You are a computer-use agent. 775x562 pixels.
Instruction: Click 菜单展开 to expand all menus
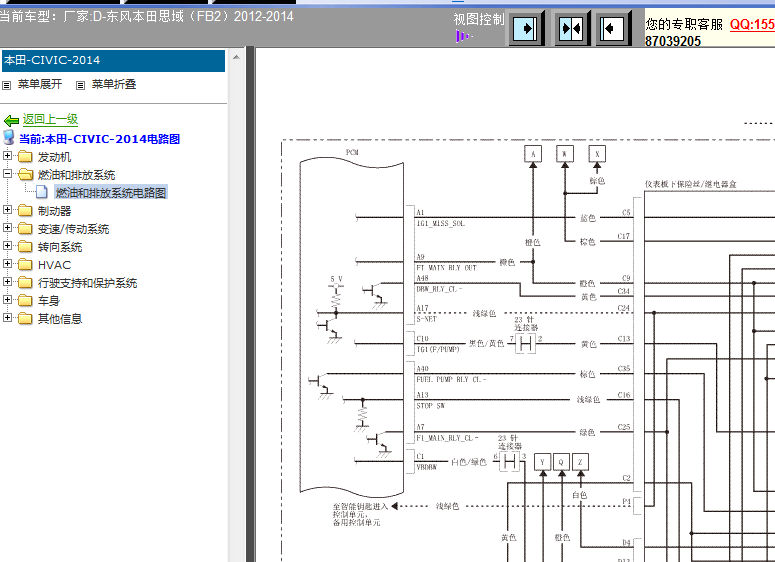pos(40,84)
